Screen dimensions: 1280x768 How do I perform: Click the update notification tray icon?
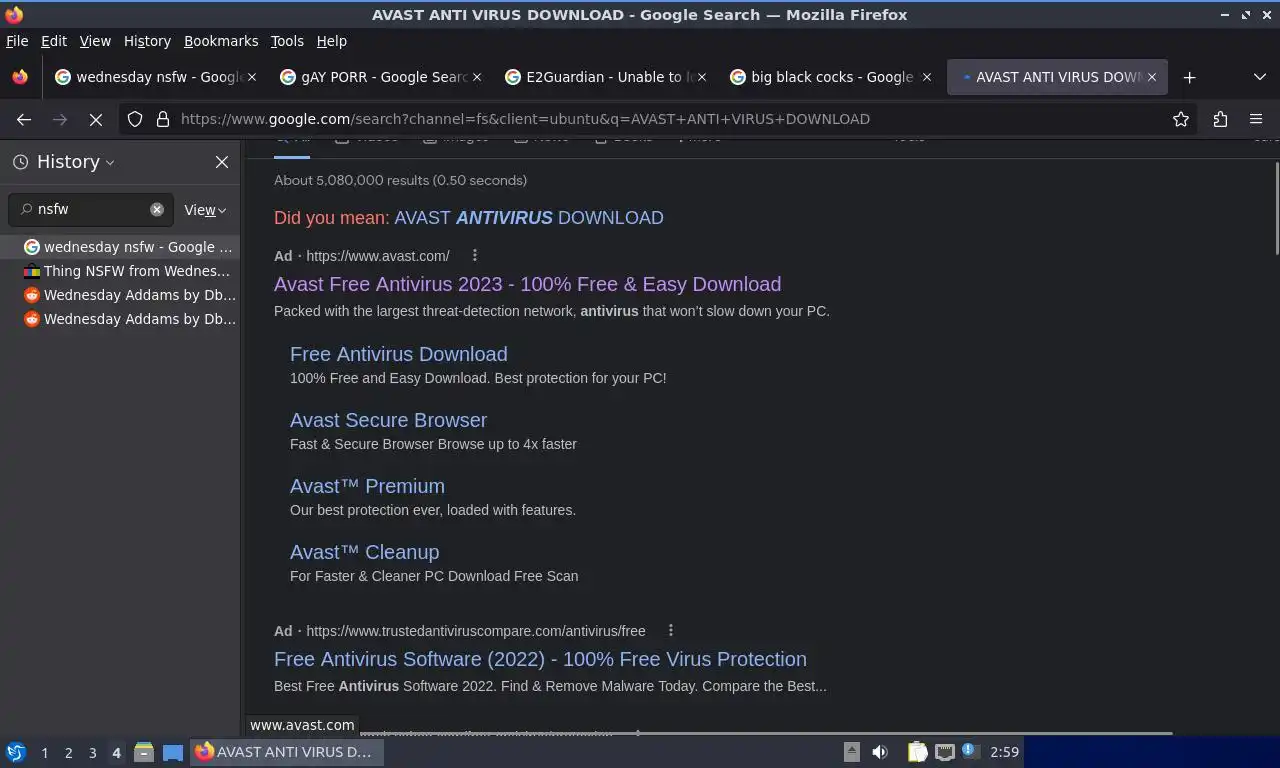pyautogui.click(x=970, y=751)
